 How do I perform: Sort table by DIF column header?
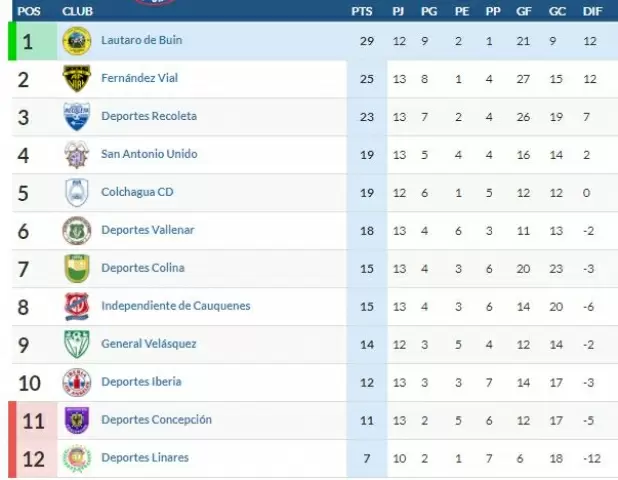[592, 11]
